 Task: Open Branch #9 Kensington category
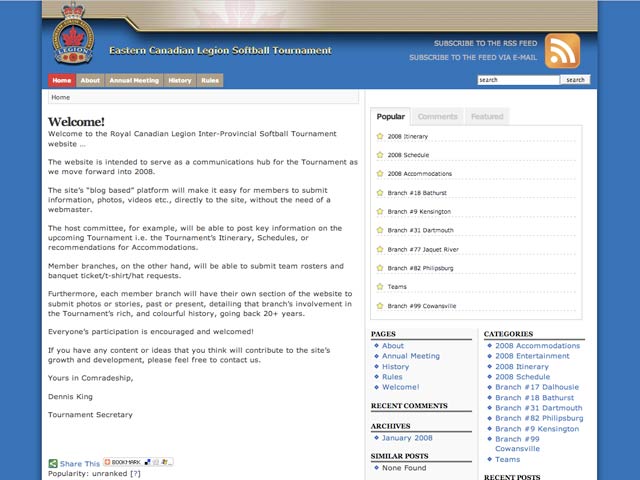[537, 429]
